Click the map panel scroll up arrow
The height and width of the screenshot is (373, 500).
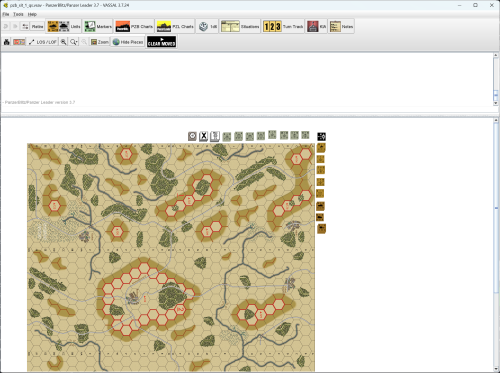pos(496,120)
